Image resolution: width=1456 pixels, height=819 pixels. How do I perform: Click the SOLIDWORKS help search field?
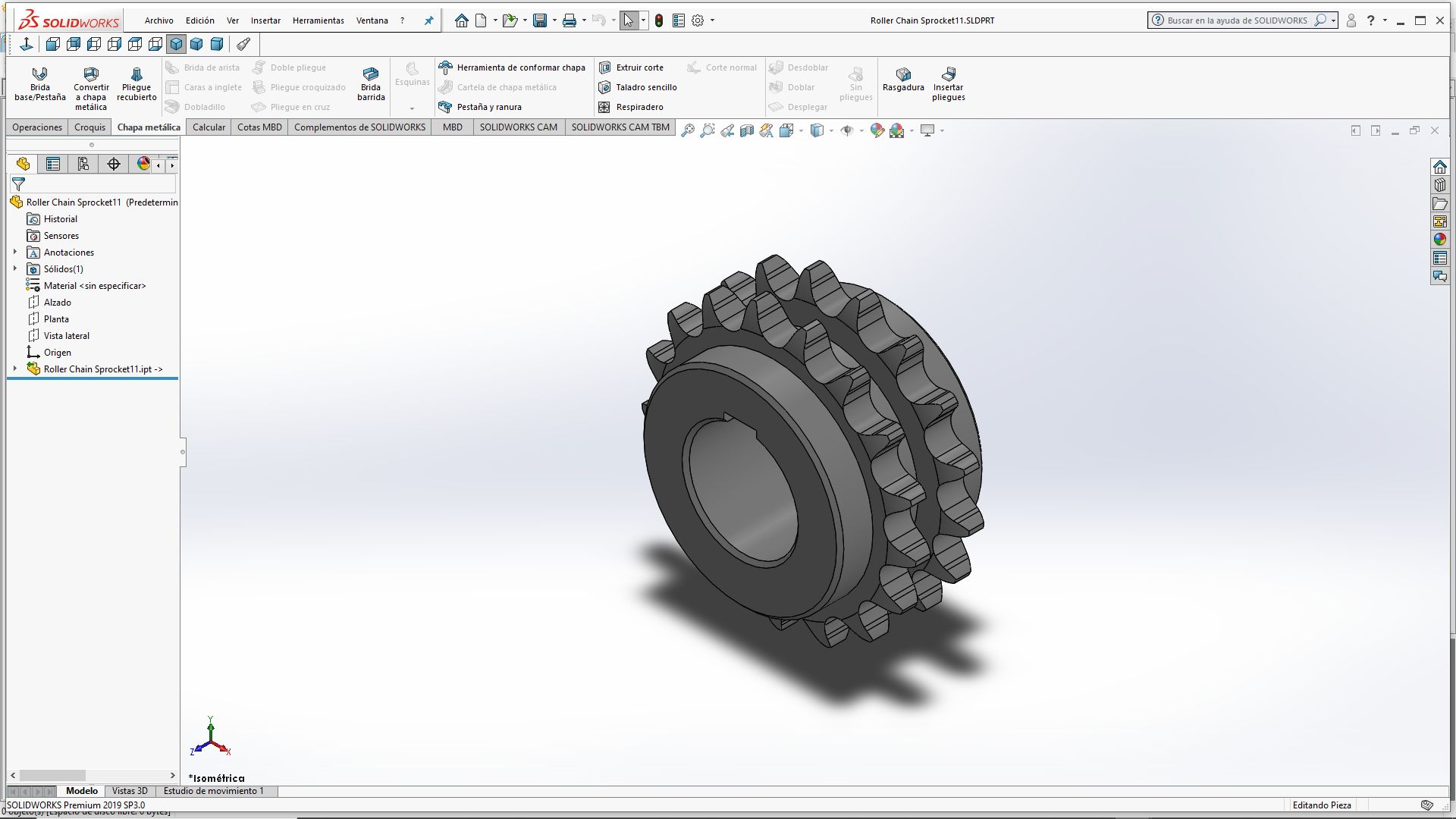[x=1236, y=20]
